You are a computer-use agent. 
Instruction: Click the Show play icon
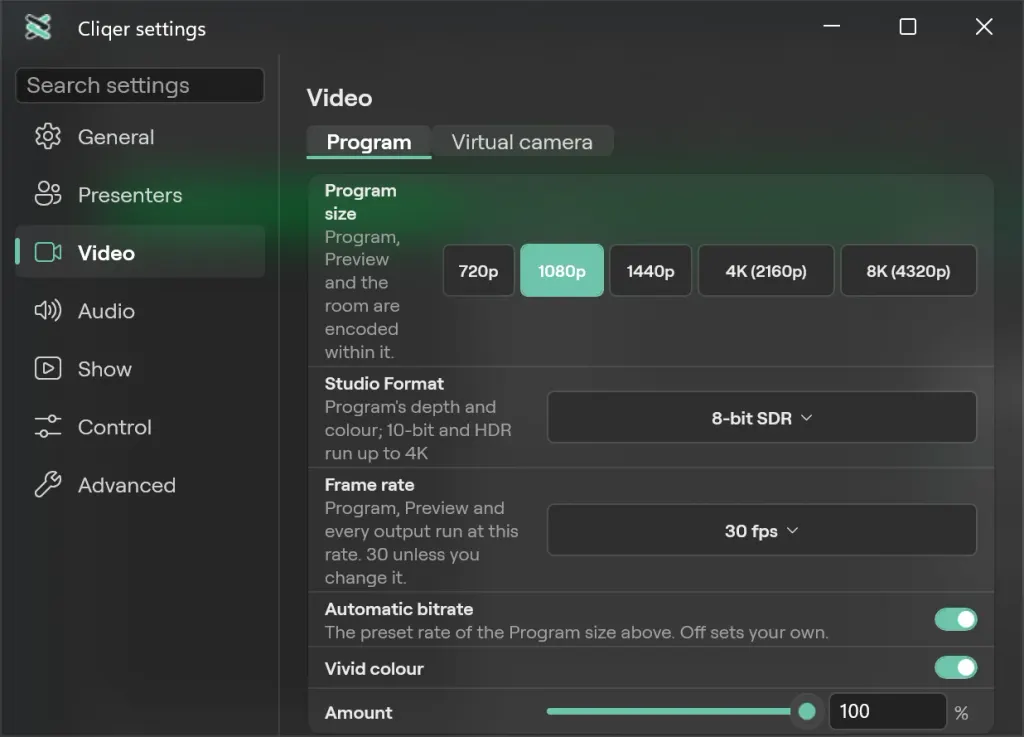tap(48, 368)
